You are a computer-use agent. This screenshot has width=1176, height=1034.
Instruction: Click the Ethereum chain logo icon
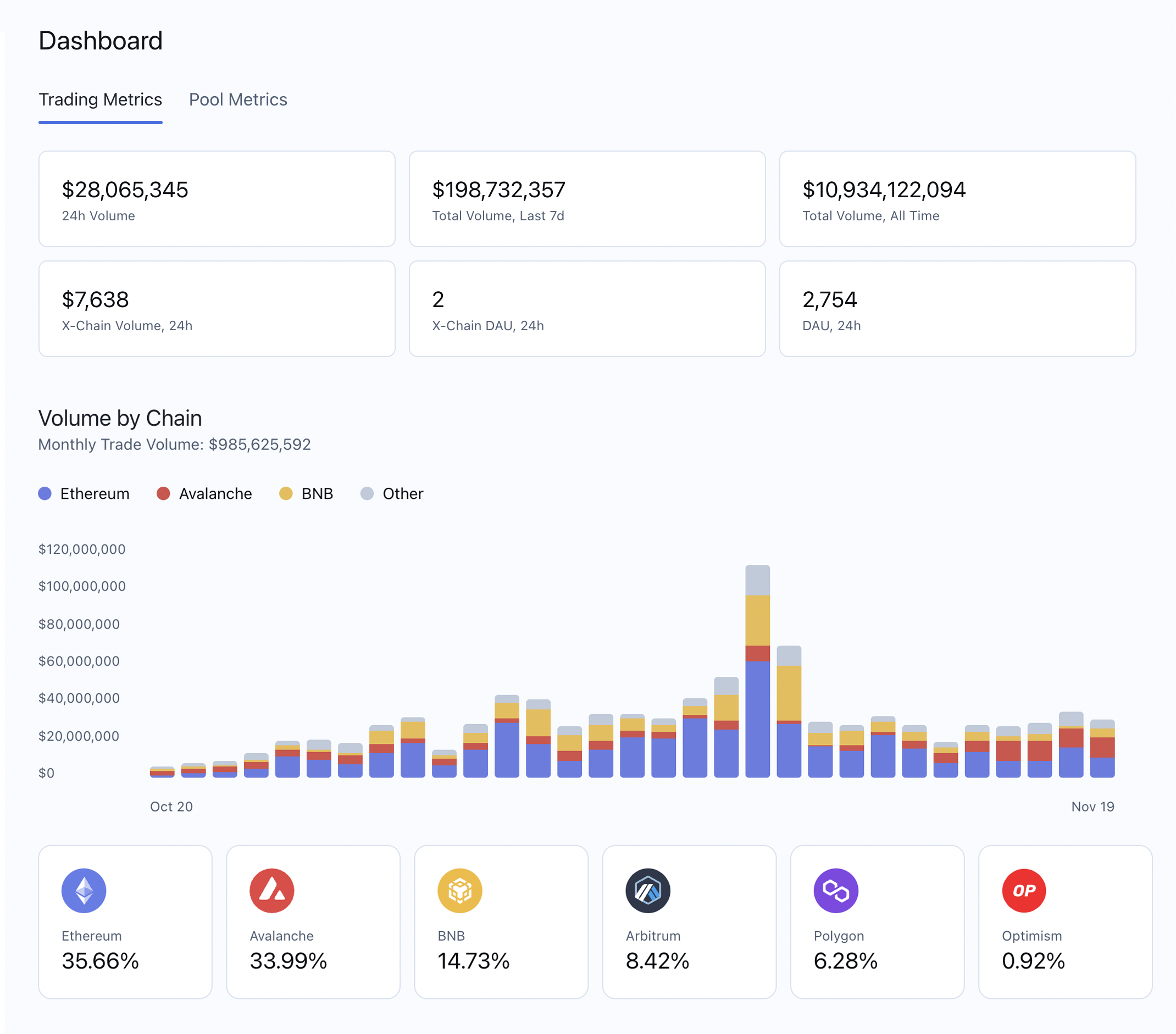pyautogui.click(x=84, y=890)
